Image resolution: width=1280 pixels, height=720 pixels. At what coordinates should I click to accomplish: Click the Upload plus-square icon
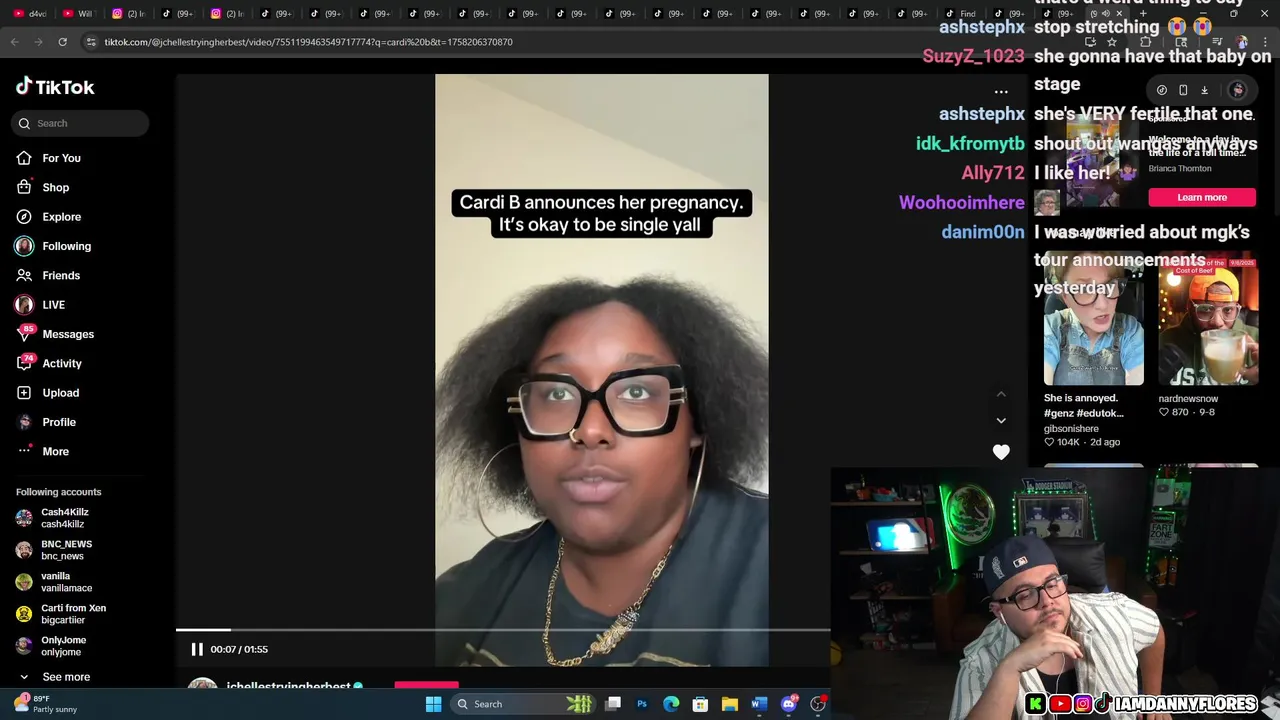24,393
